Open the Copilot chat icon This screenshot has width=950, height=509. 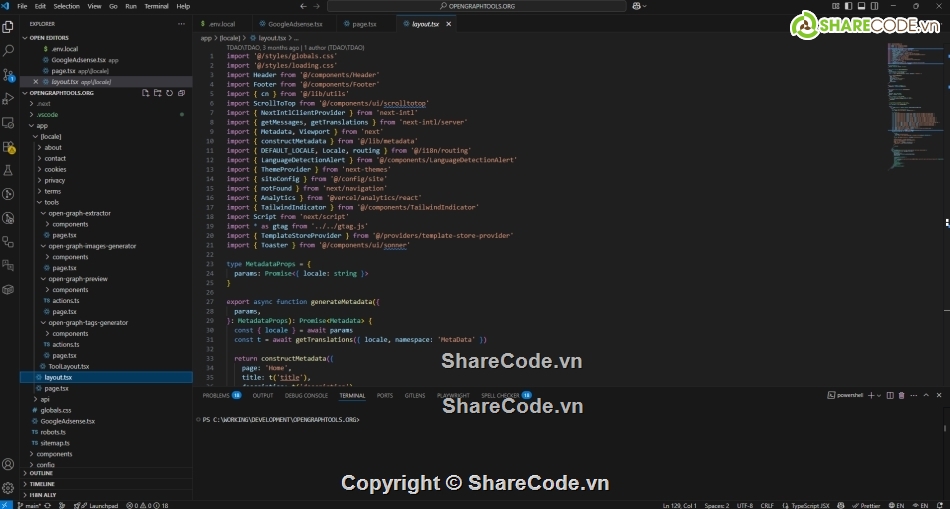pyautogui.click(x=637, y=6)
